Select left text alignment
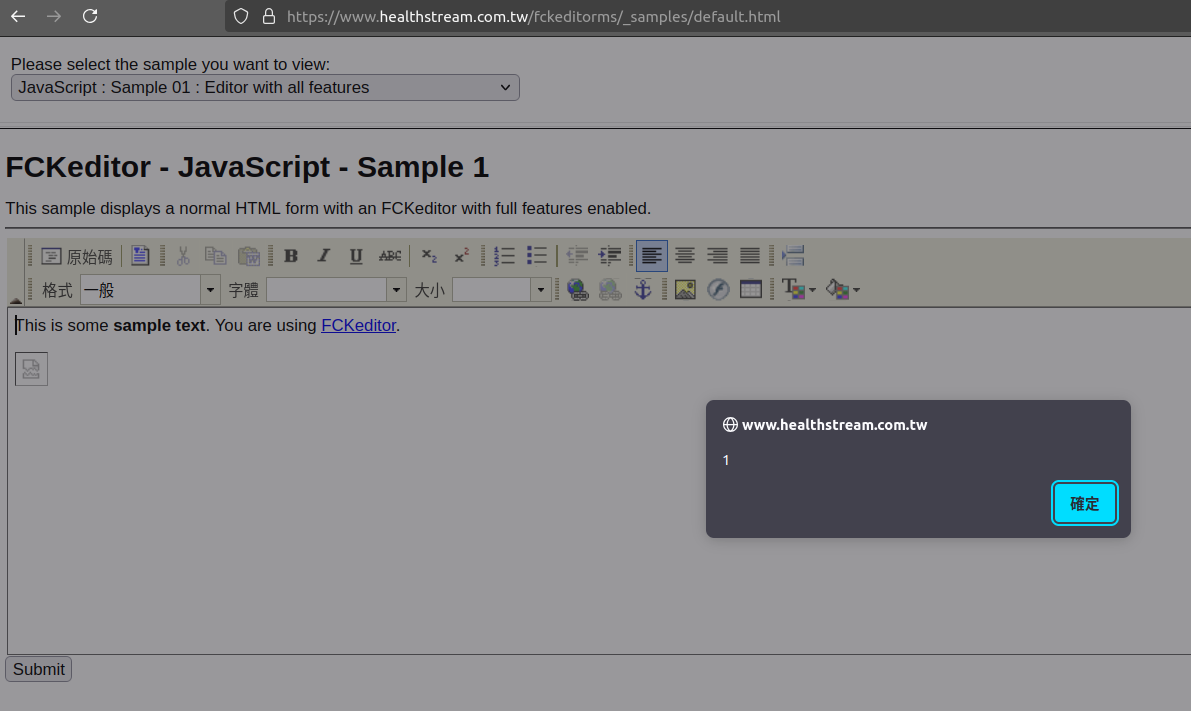Image resolution: width=1191 pixels, height=711 pixels. [x=652, y=256]
